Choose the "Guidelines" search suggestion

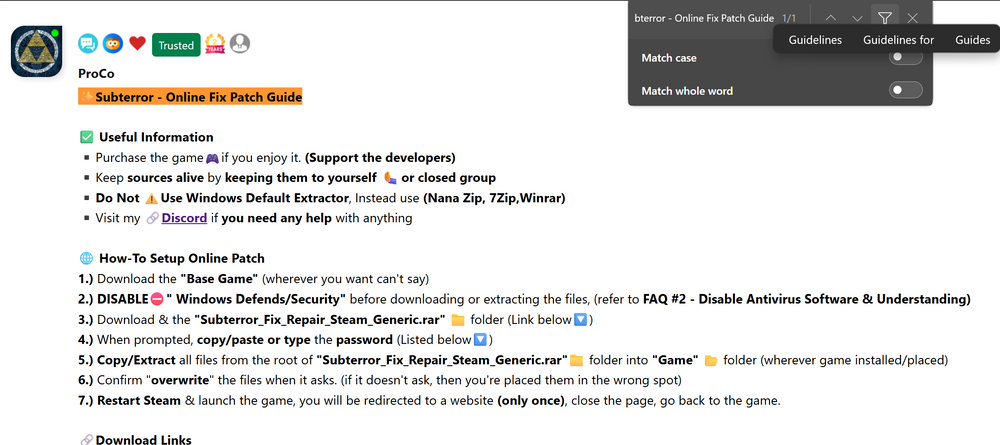(x=815, y=40)
